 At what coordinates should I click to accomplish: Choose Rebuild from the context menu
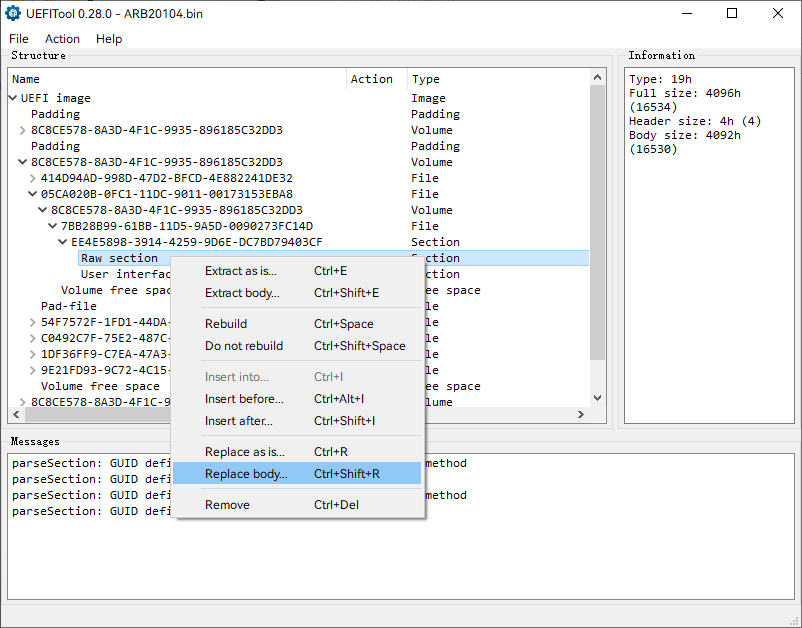click(x=226, y=324)
